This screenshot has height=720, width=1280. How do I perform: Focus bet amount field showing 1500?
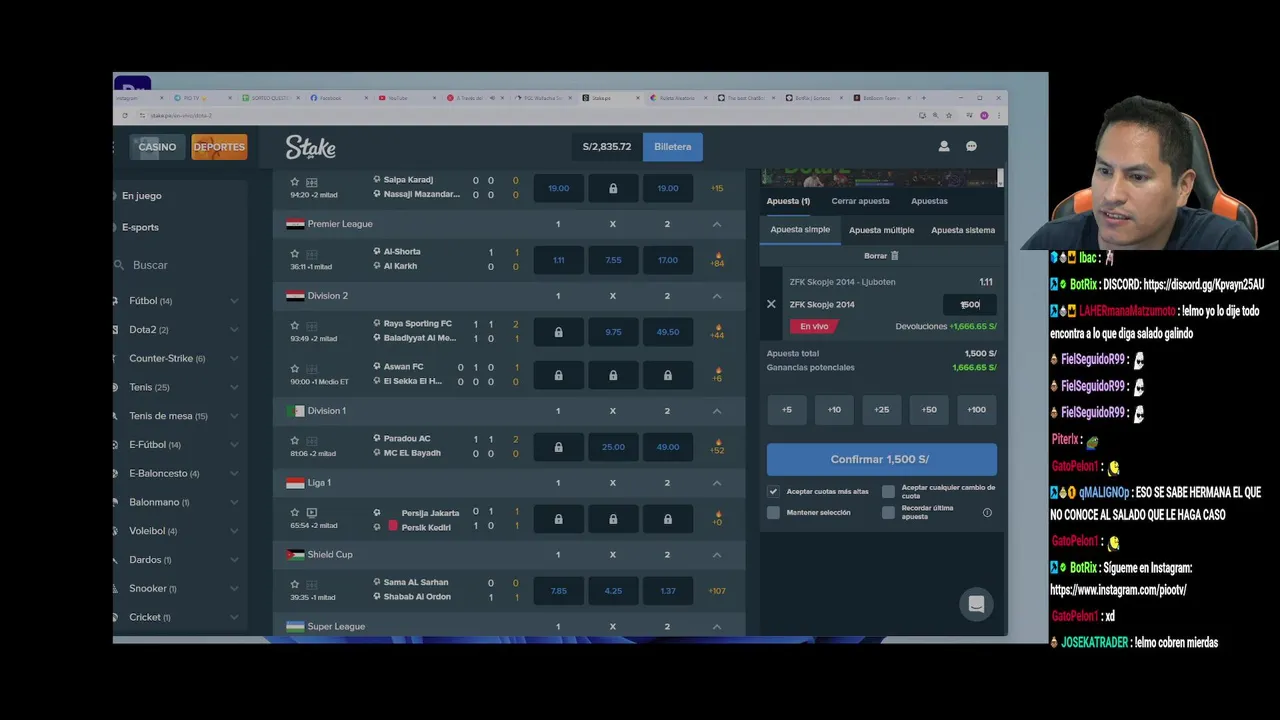pos(970,304)
